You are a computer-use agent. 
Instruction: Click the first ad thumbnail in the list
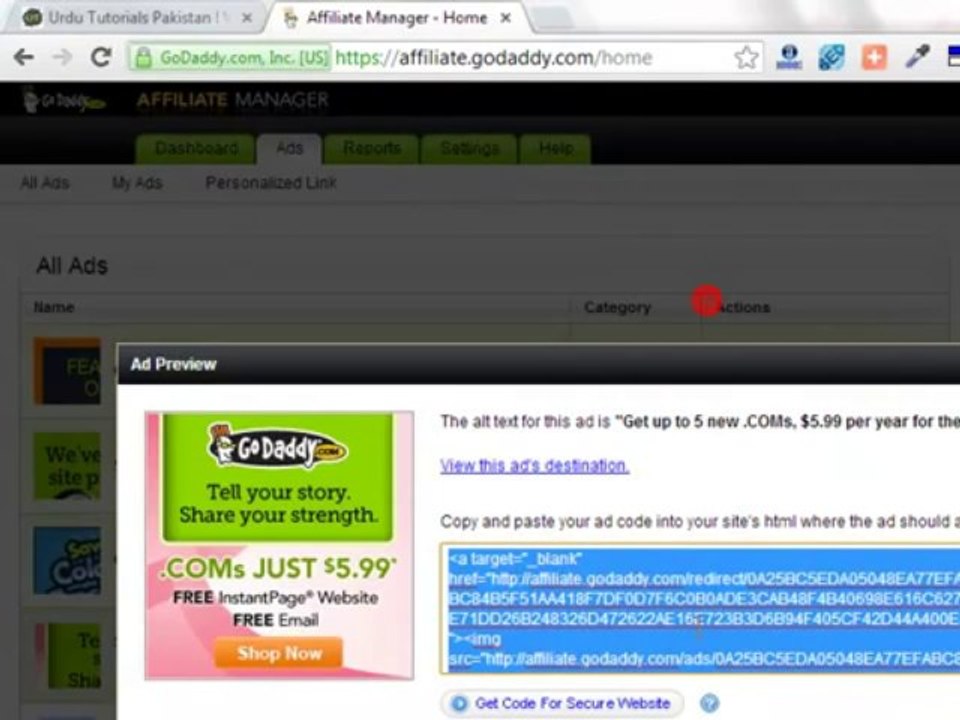[x=67, y=370]
